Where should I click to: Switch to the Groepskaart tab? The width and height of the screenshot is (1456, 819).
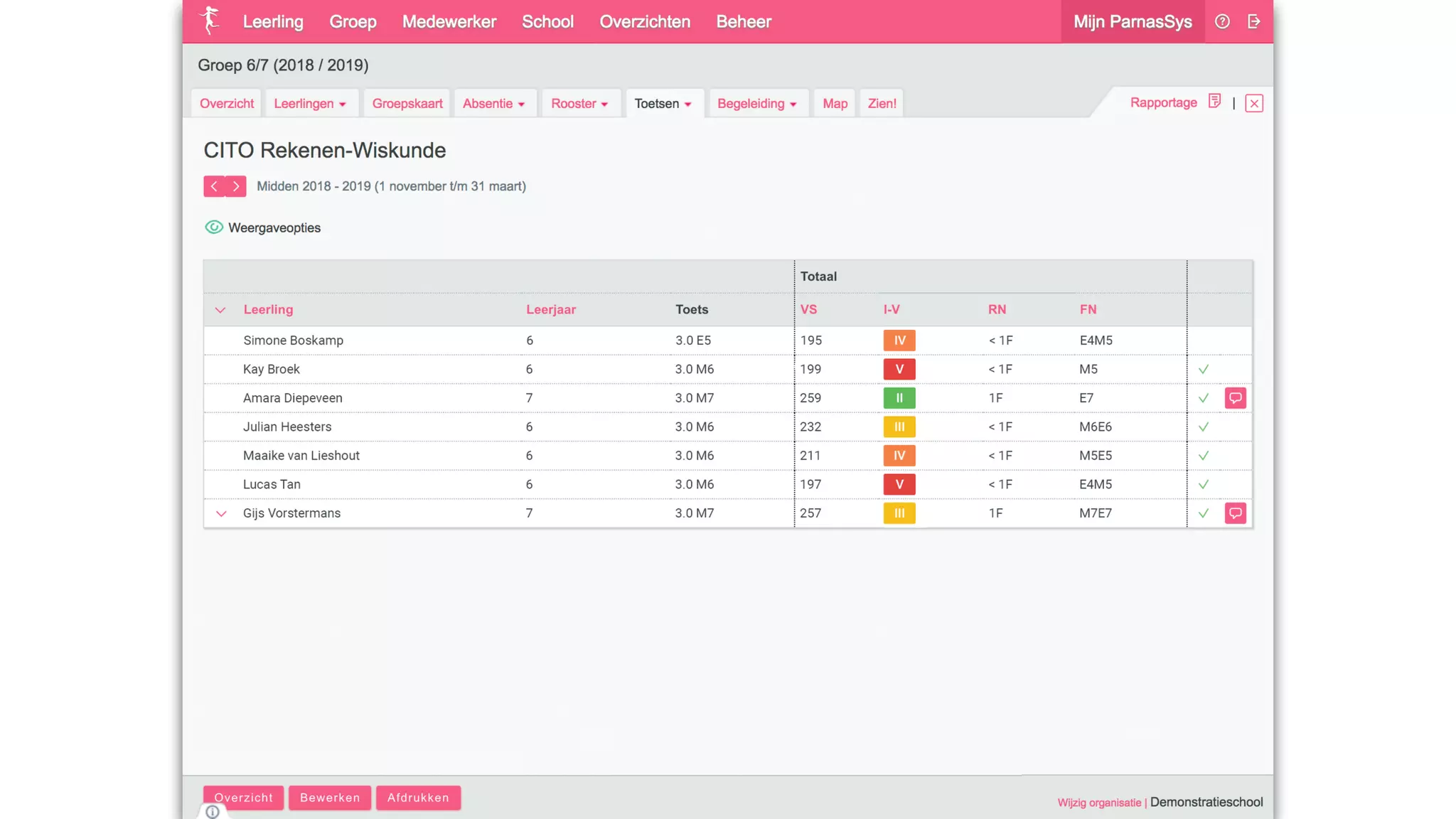click(407, 104)
